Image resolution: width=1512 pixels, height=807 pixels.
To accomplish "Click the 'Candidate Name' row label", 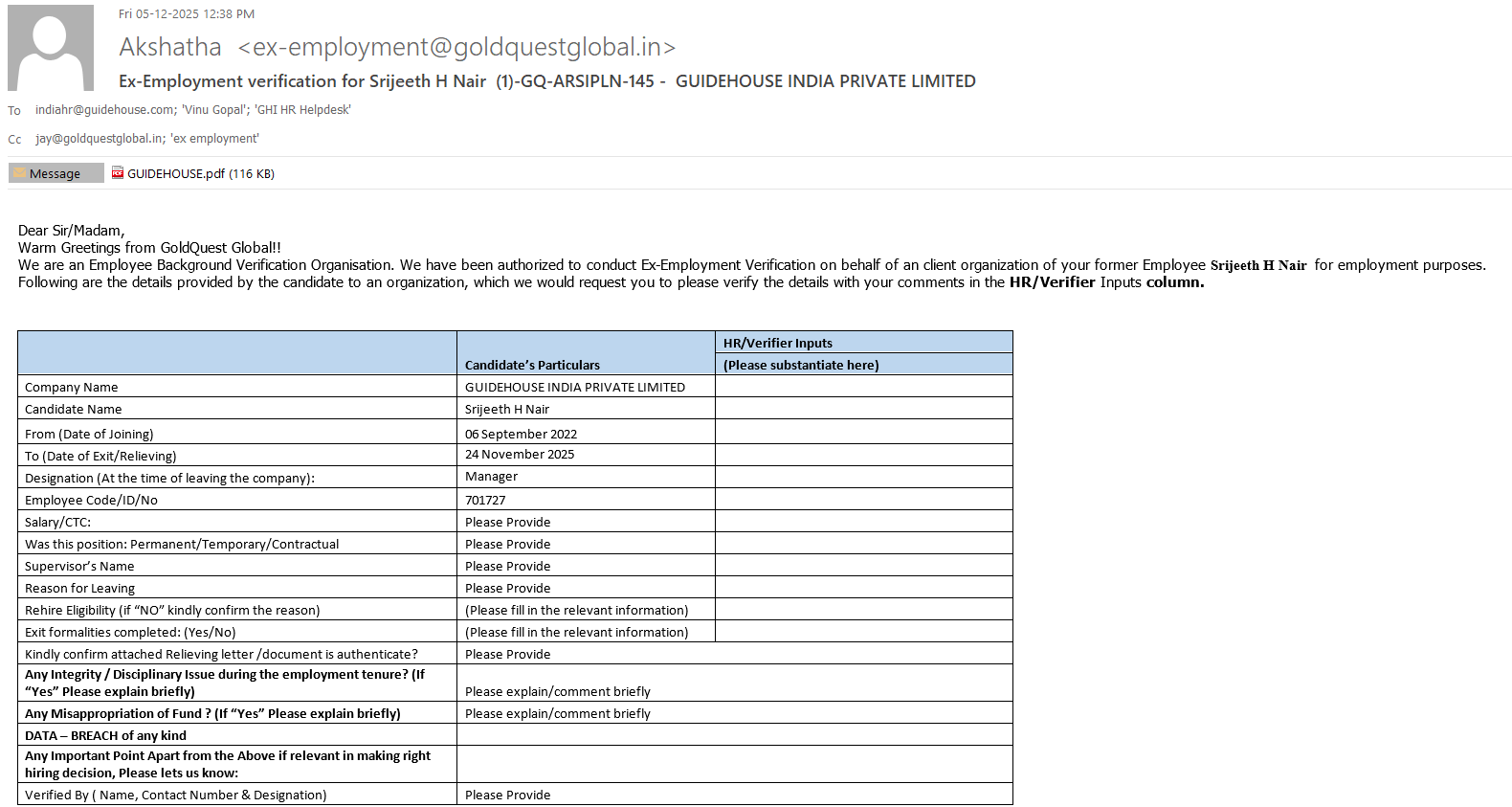I will (74, 409).
